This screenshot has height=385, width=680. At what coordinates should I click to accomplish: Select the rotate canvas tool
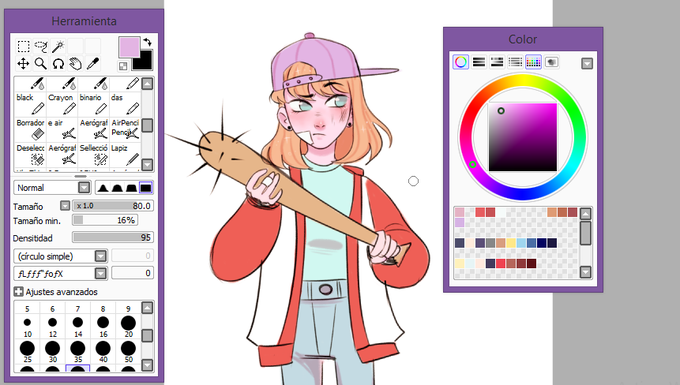[58, 64]
